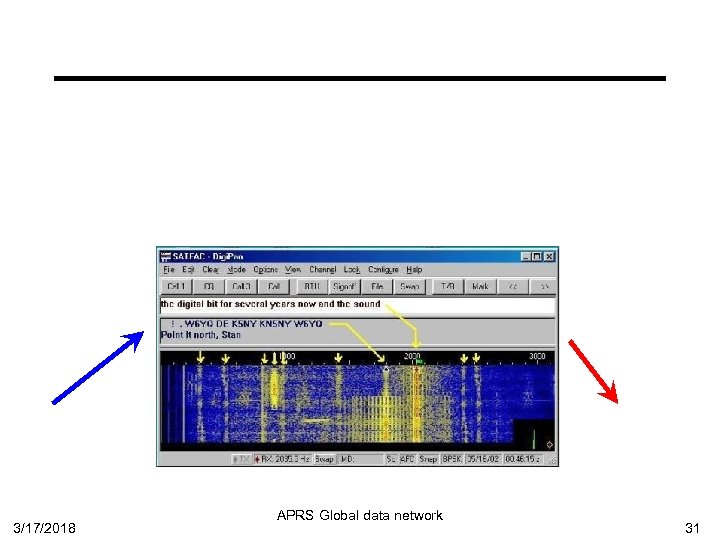Toggle Snap in the status bar
720x540 pixels.
[428, 459]
